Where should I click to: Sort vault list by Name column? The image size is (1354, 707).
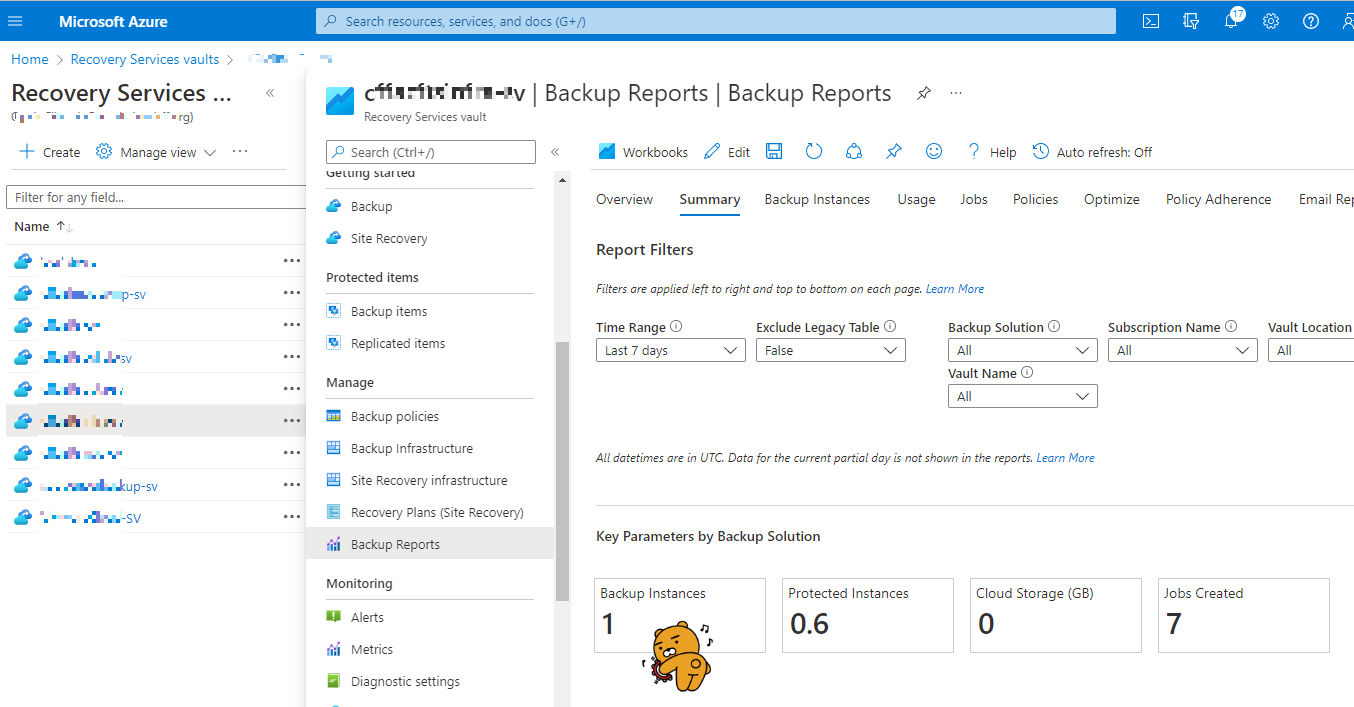44,227
